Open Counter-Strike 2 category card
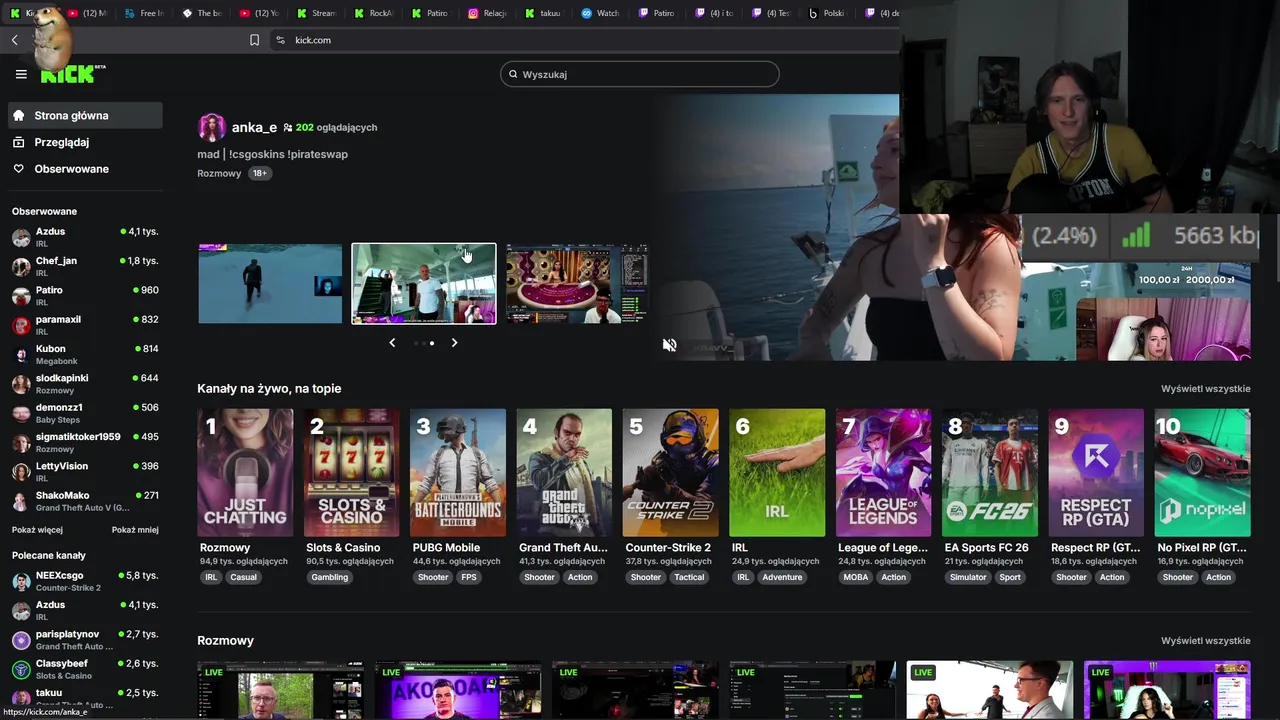This screenshot has width=1280, height=720. [x=671, y=472]
